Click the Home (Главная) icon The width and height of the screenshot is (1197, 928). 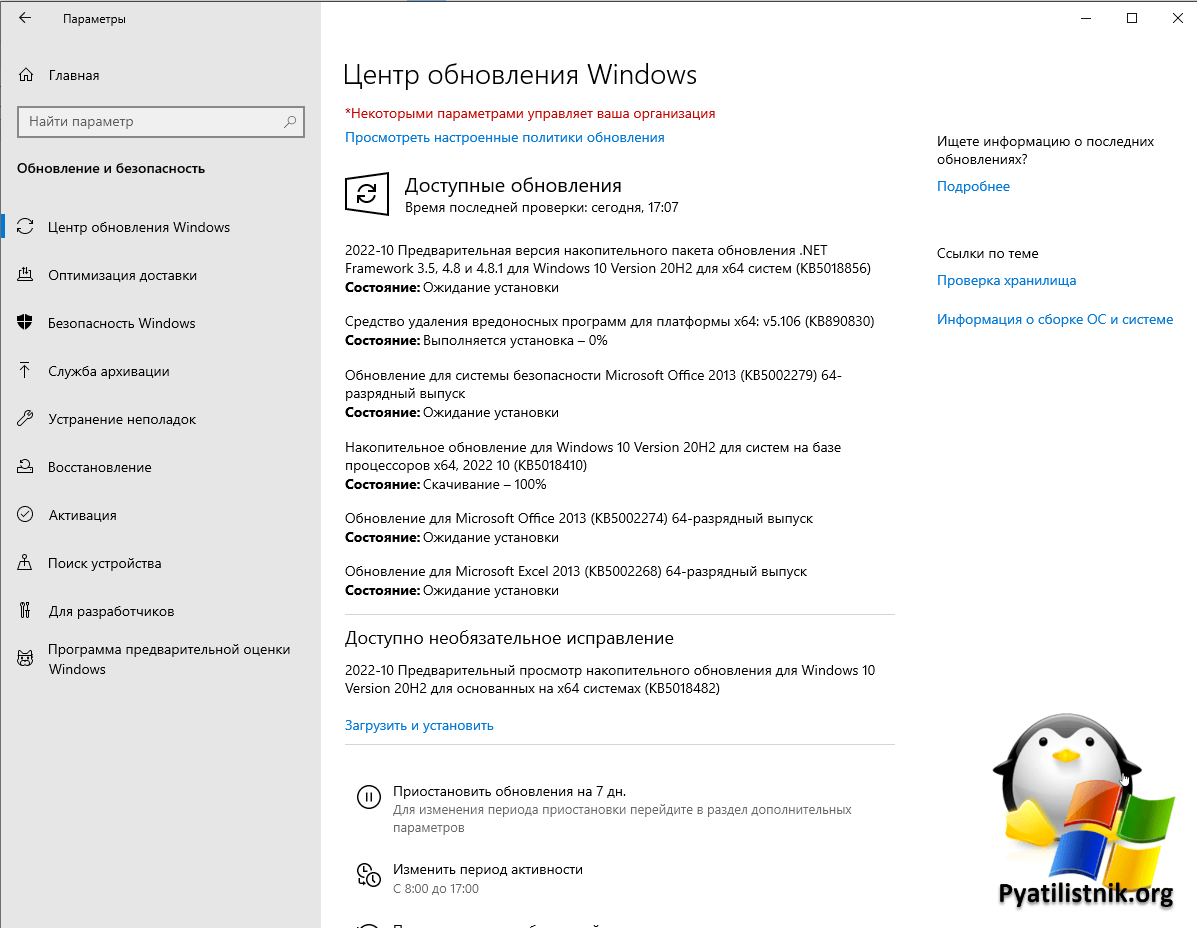pos(26,75)
